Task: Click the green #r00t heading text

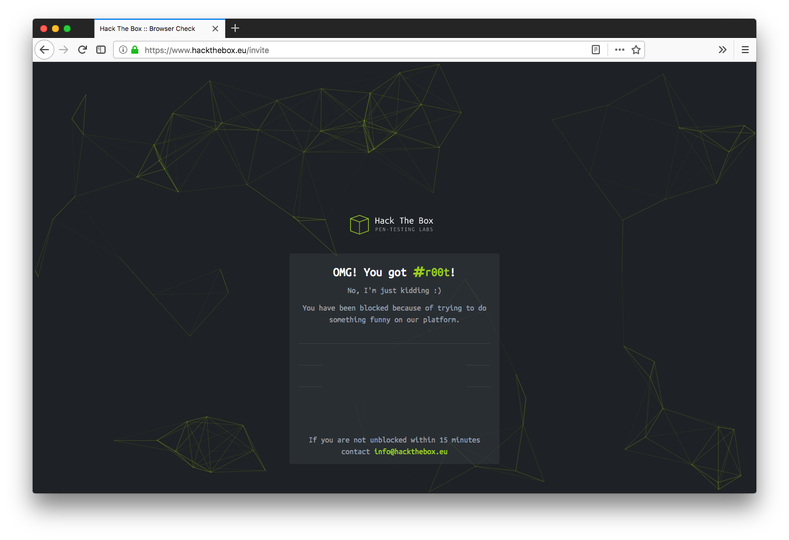Action: point(431,272)
